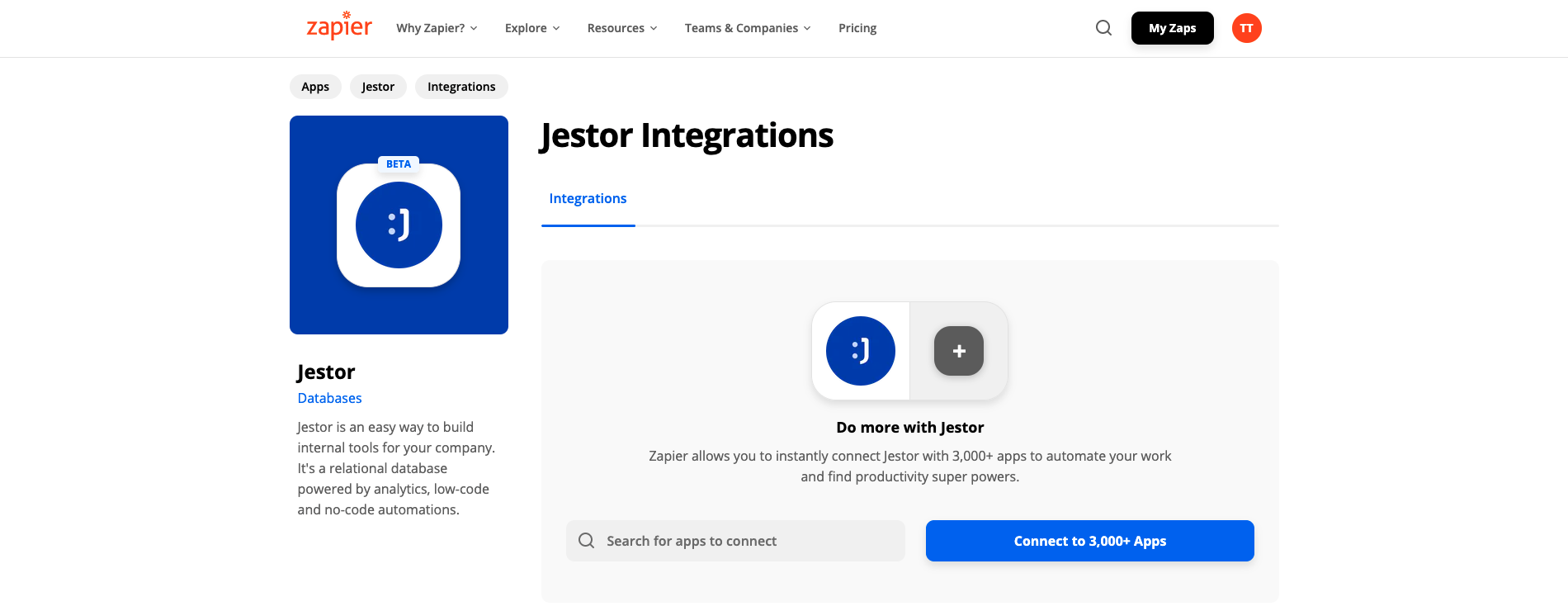Image resolution: width=1568 pixels, height=611 pixels.
Task: Click the plus icon to add an app
Action: (x=959, y=351)
